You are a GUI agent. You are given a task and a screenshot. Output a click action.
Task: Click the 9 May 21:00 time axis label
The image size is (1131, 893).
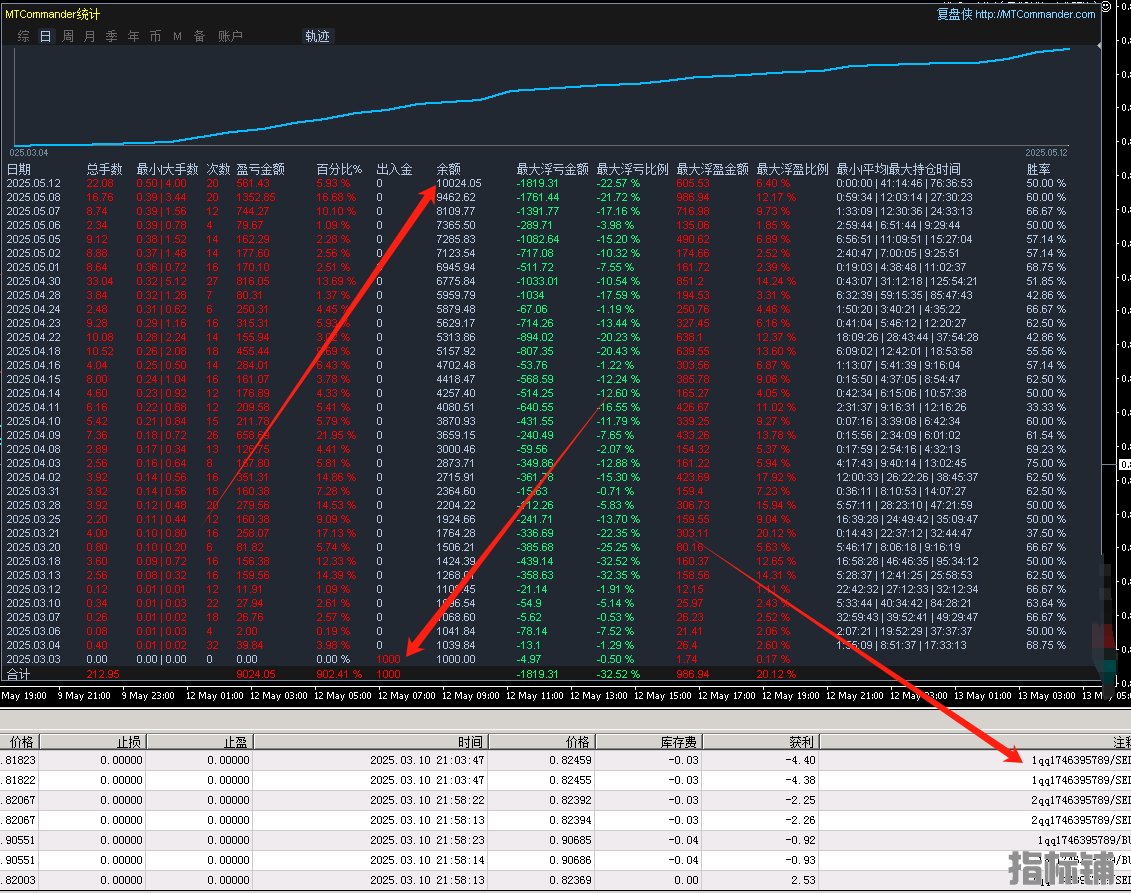click(84, 695)
